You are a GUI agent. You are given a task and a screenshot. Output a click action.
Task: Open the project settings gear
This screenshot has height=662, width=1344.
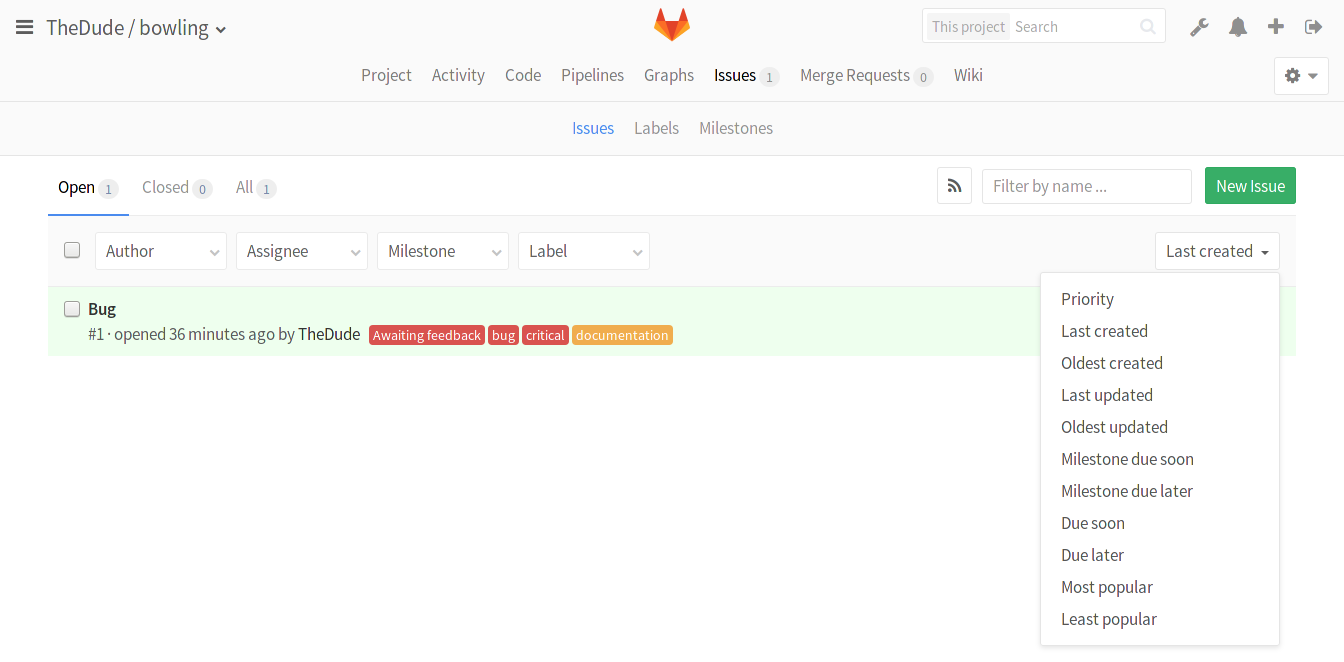point(1293,75)
